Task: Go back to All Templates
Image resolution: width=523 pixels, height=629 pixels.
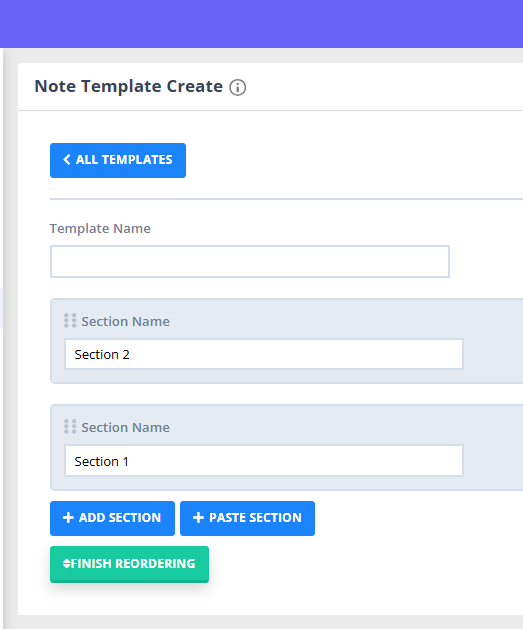Action: tap(118, 160)
